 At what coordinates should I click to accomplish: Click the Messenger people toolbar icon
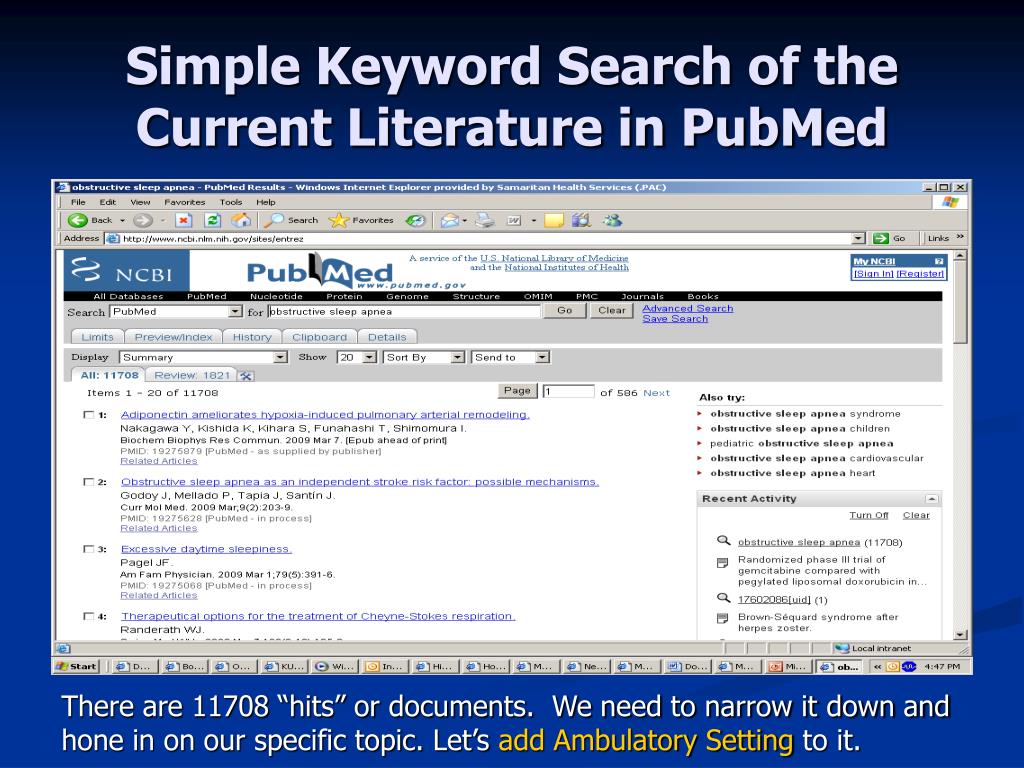pyautogui.click(x=613, y=221)
